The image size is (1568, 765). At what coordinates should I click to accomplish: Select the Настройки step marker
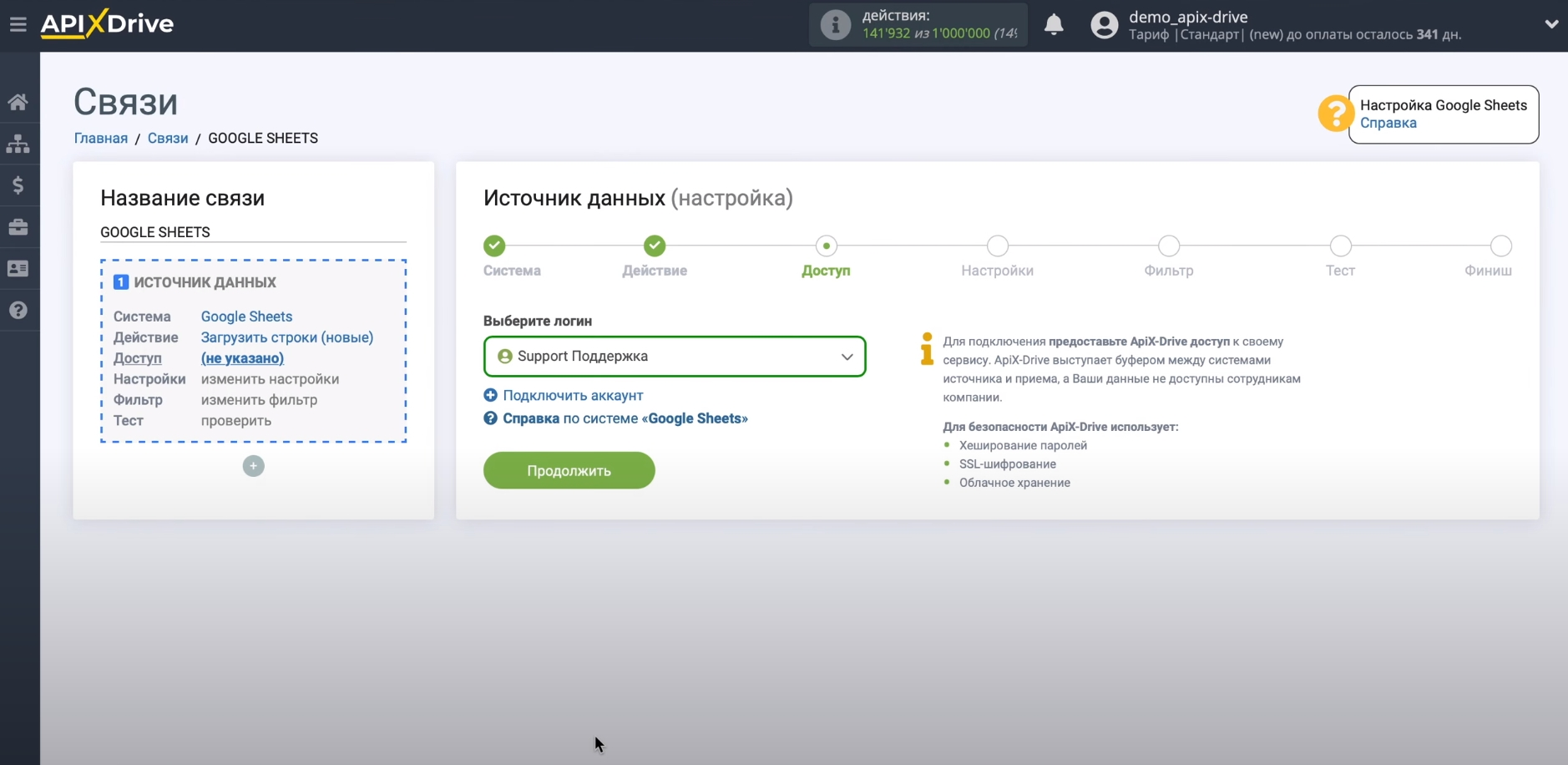[x=997, y=246]
